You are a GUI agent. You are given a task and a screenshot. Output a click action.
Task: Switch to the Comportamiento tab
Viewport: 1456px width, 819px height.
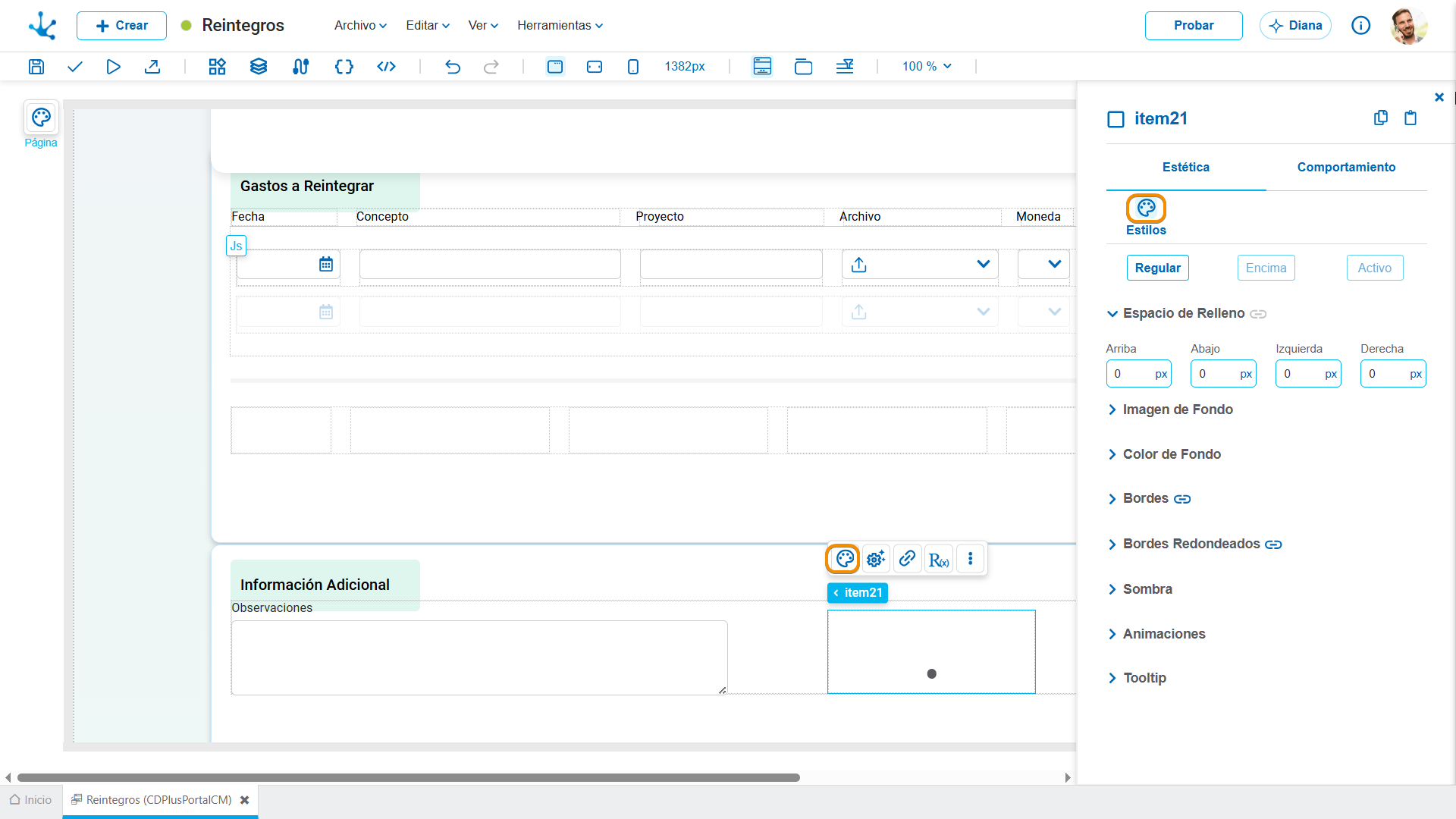[x=1346, y=167]
